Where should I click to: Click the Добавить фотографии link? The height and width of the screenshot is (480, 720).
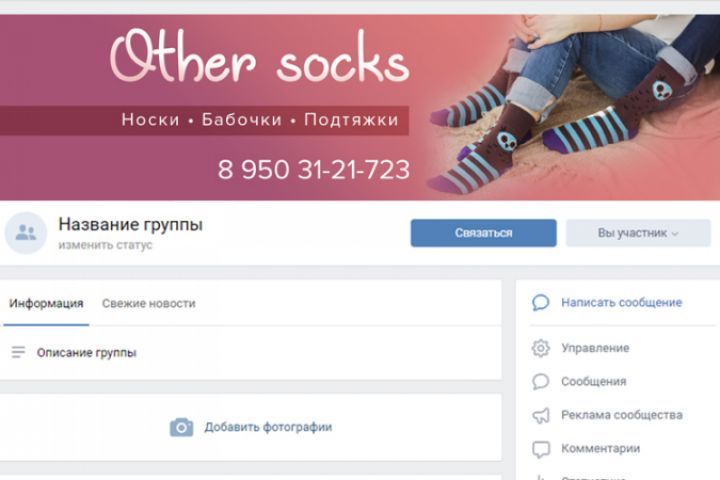tap(268, 427)
